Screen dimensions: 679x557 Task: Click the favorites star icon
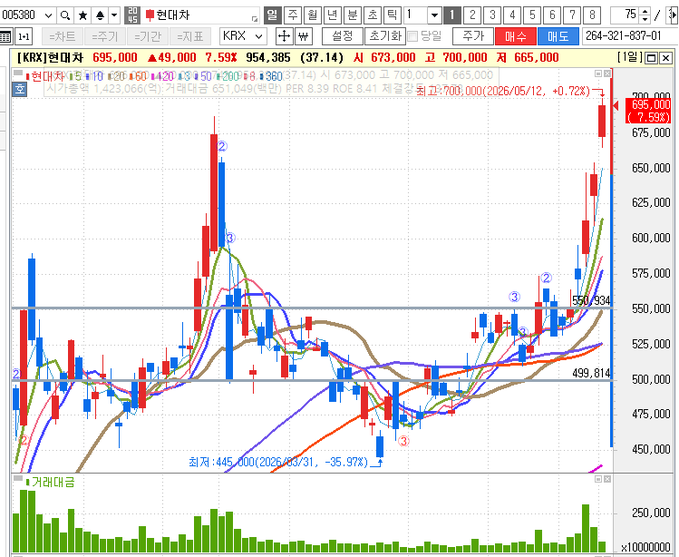(83, 16)
